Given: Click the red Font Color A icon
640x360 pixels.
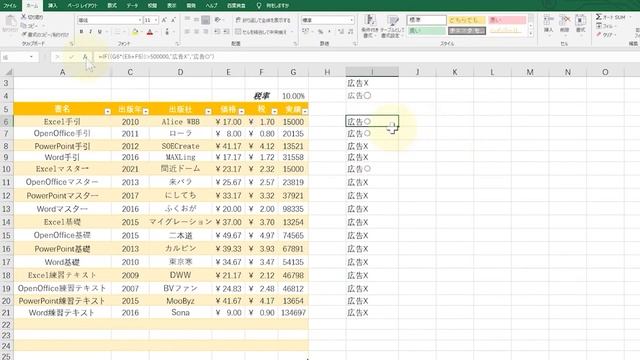Looking at the screenshot, I should (150, 32).
